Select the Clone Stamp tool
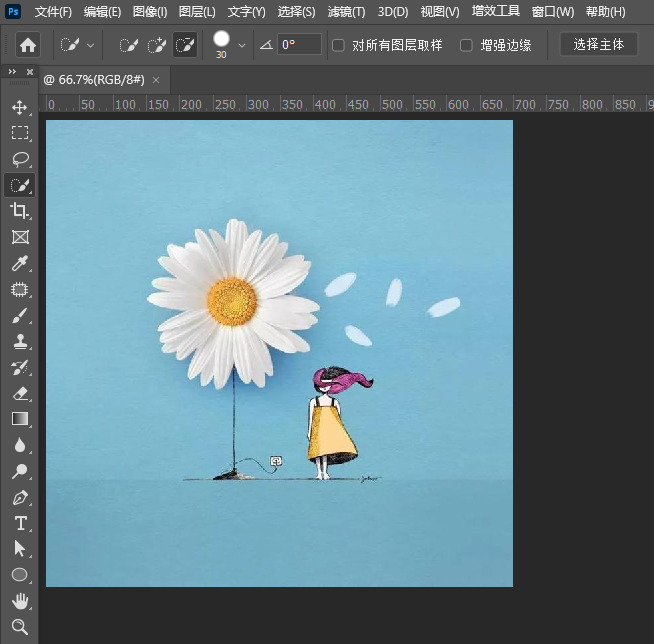Viewport: 654px width, 644px height. tap(19, 342)
